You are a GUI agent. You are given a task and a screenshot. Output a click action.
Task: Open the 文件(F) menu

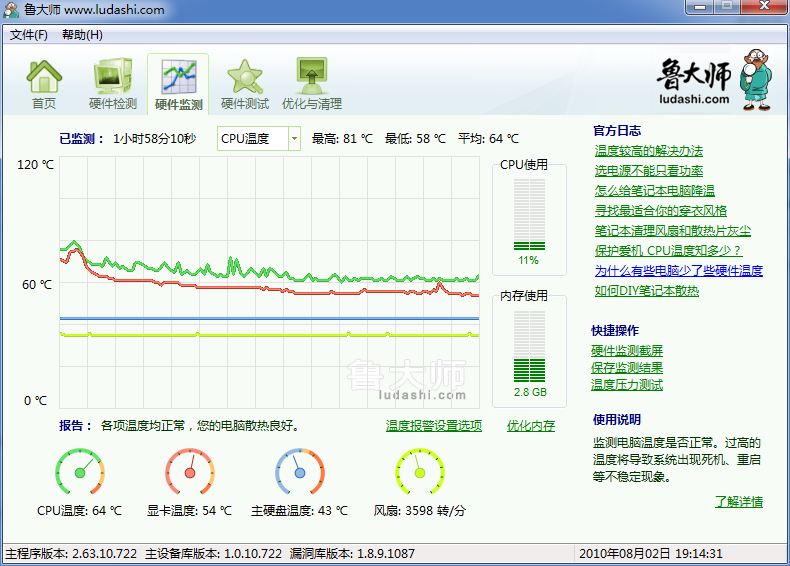coord(29,35)
